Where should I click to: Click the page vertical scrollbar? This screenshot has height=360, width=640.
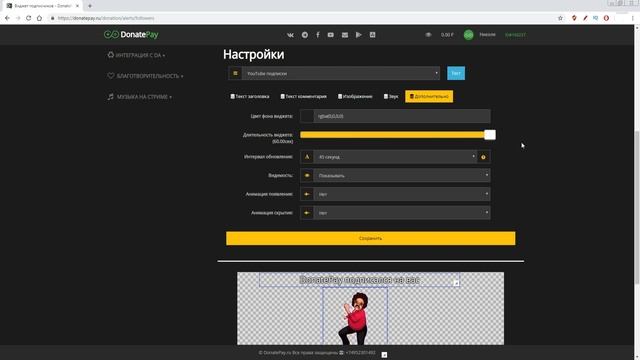tap(637, 208)
